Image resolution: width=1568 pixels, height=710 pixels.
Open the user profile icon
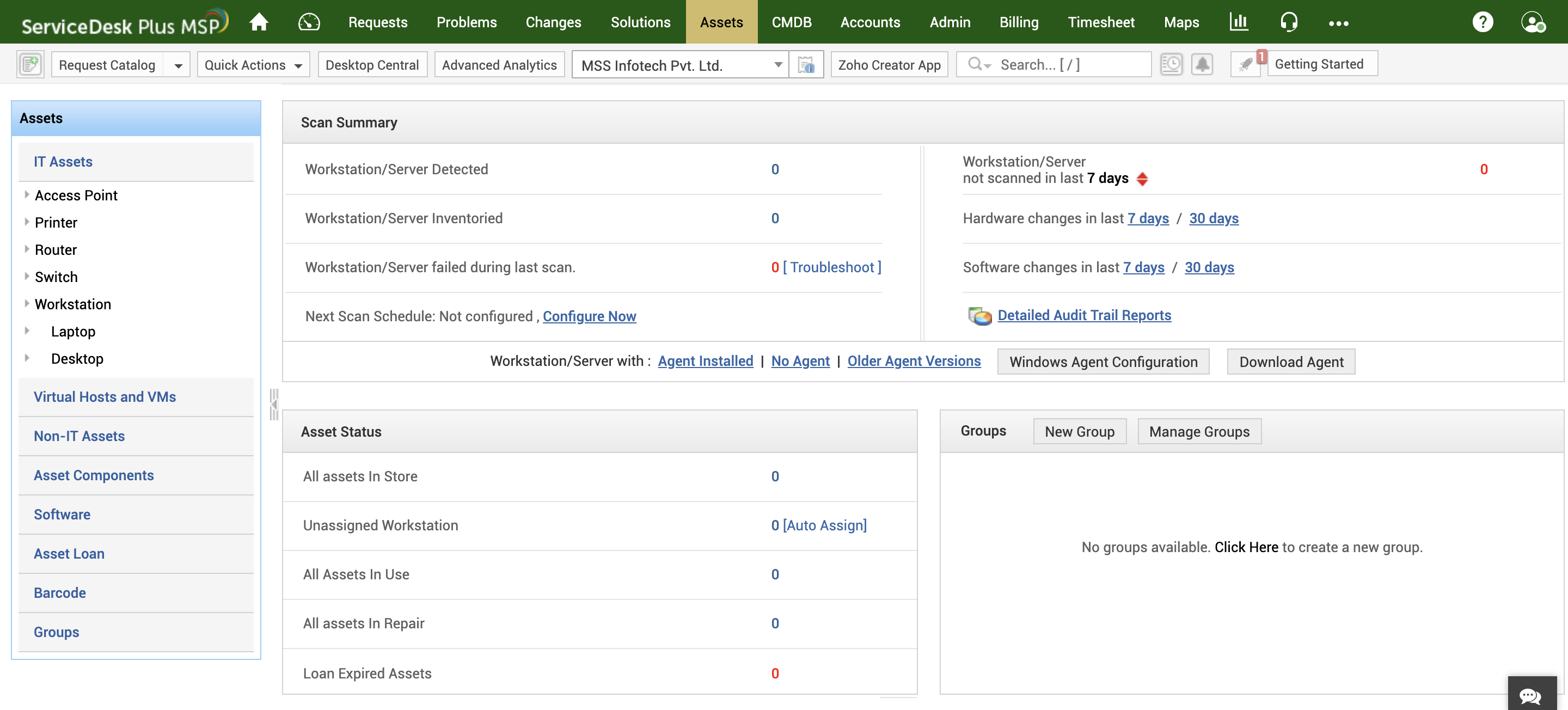click(1532, 22)
